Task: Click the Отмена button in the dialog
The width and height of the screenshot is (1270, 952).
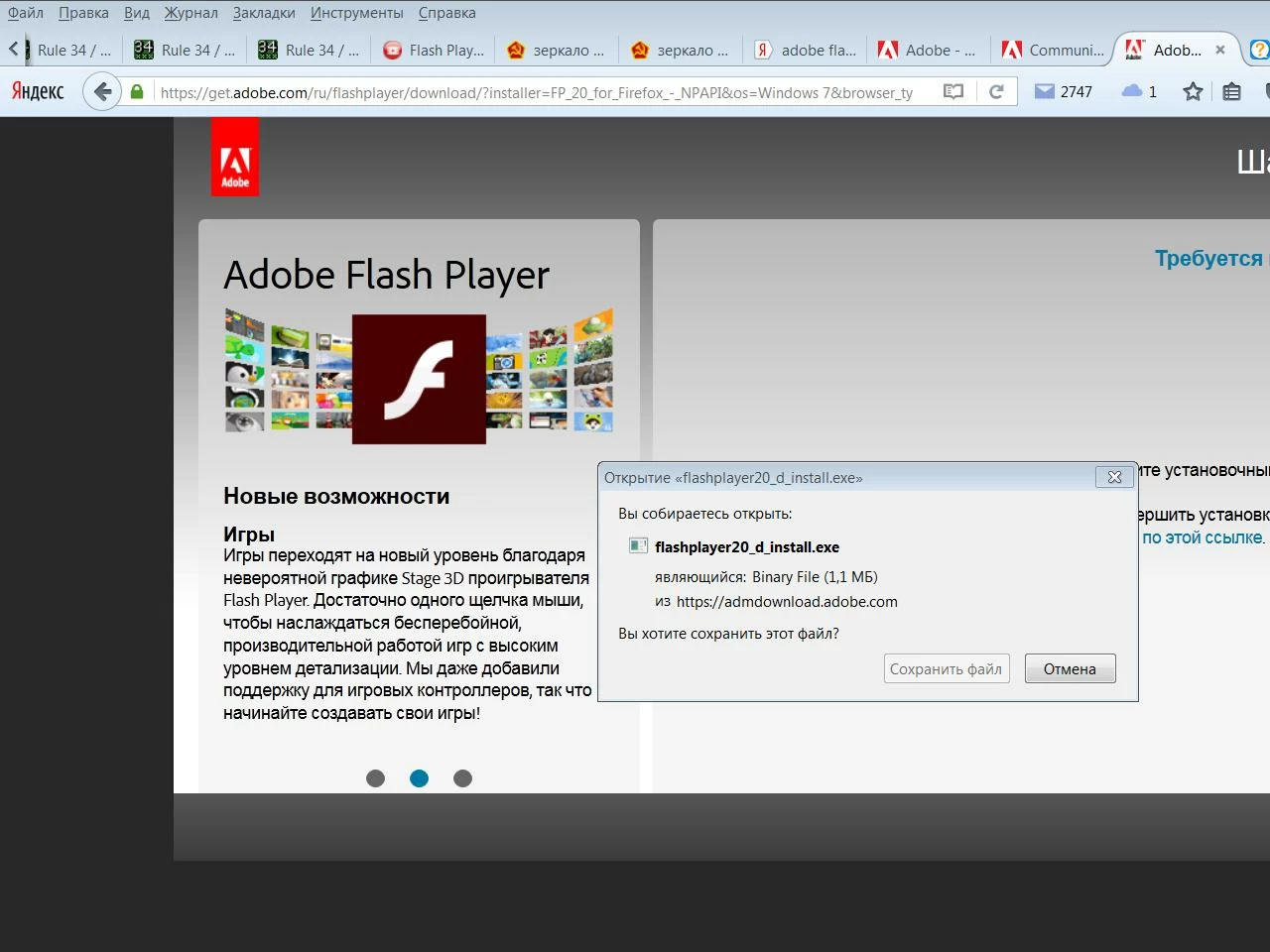Action: tap(1070, 668)
